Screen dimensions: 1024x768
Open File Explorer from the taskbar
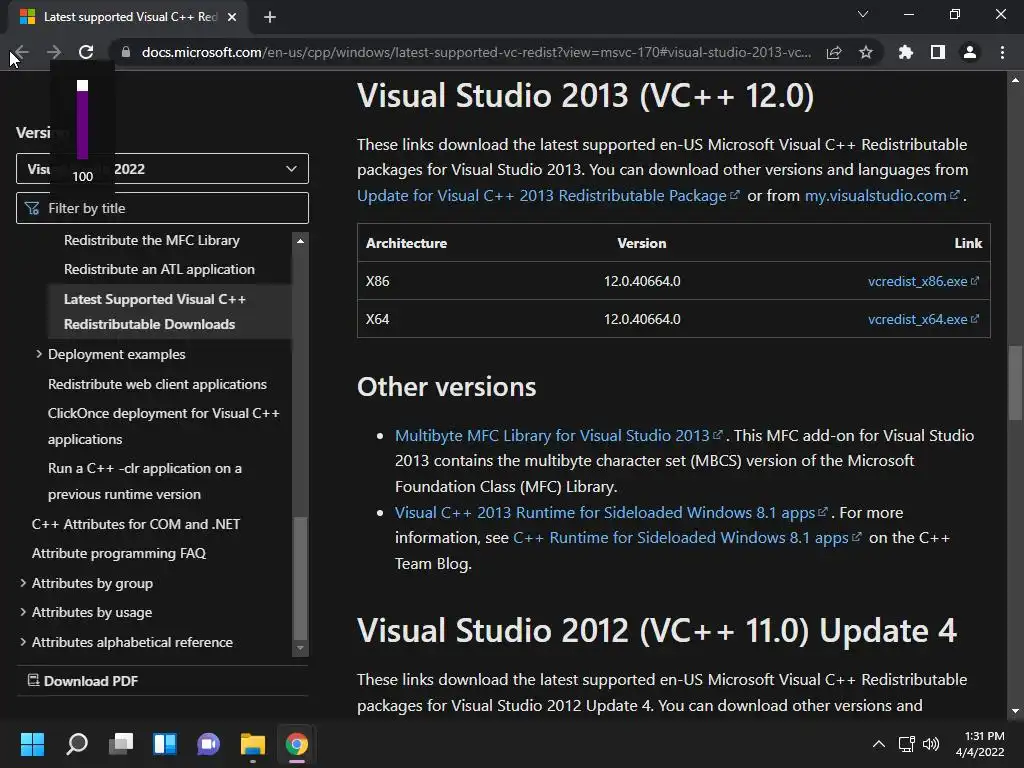click(252, 744)
